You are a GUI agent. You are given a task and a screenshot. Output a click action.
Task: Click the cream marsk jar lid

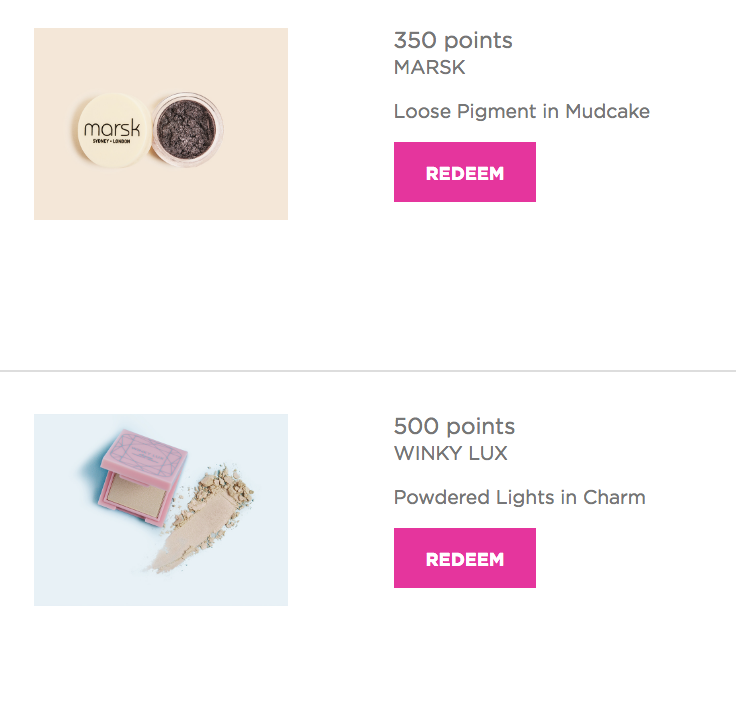pos(114,130)
